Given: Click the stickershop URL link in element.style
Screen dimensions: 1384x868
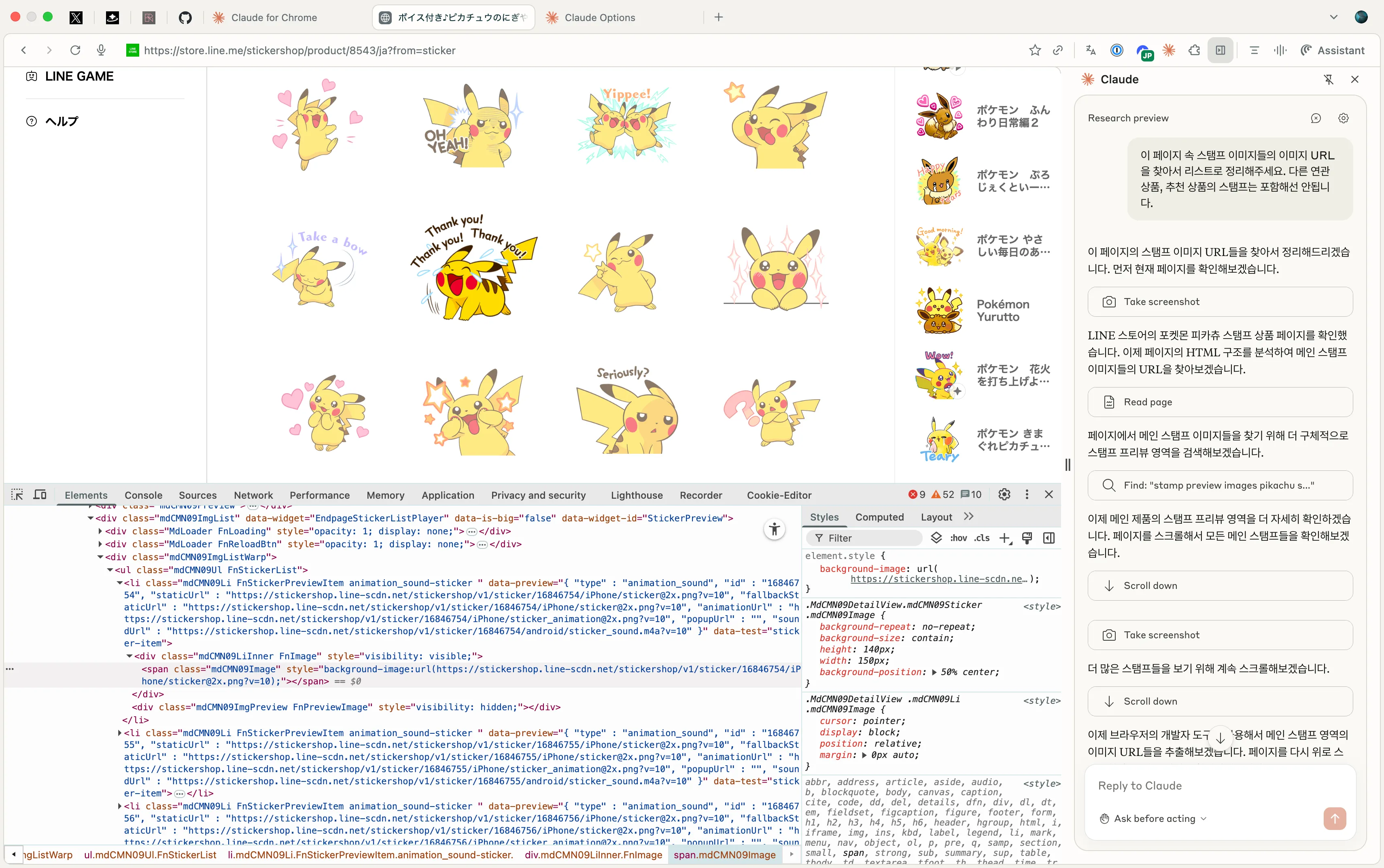Looking at the screenshot, I should click(x=938, y=579).
